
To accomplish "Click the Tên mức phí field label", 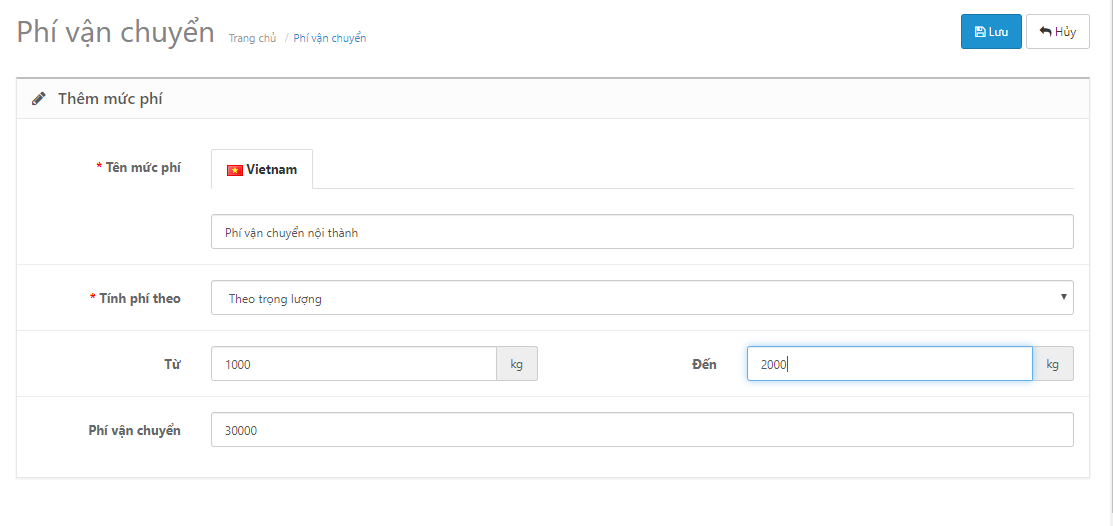I will 138,168.
